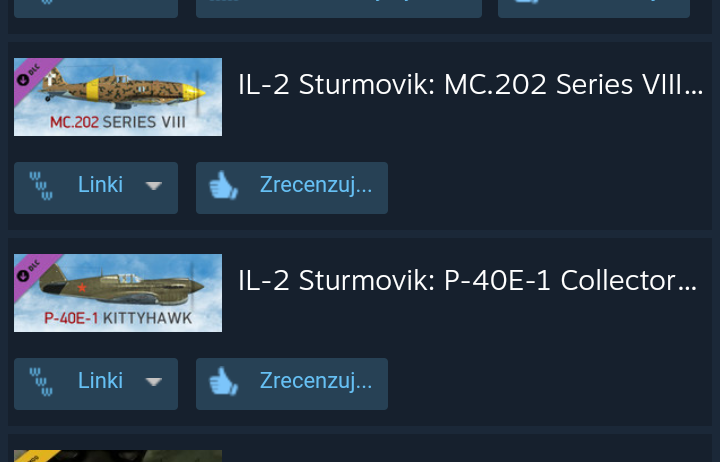Click the partially visible dark thumbnail at bottom
The height and width of the screenshot is (462, 720).
[x=118, y=456]
